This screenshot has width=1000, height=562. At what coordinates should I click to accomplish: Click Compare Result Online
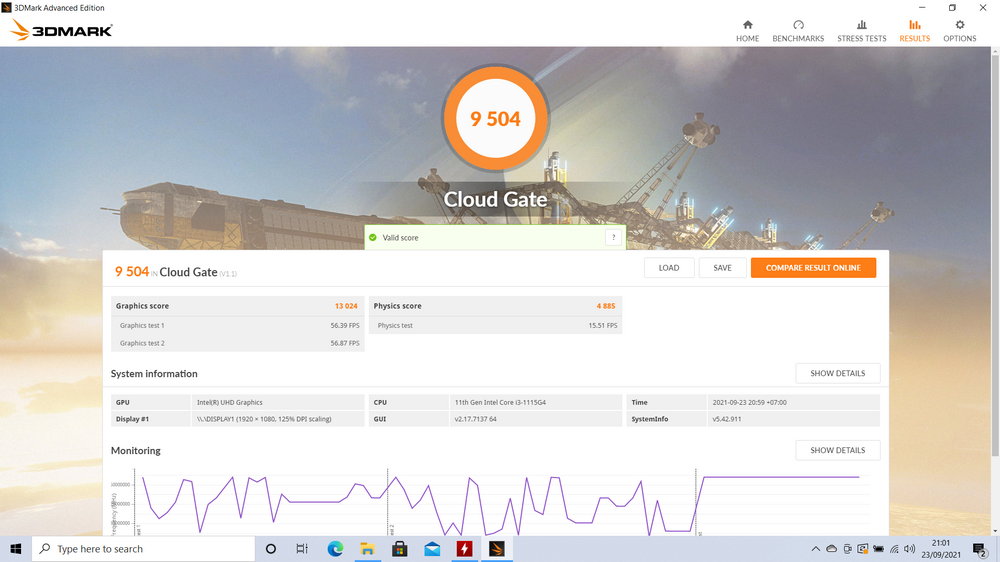pyautogui.click(x=813, y=268)
